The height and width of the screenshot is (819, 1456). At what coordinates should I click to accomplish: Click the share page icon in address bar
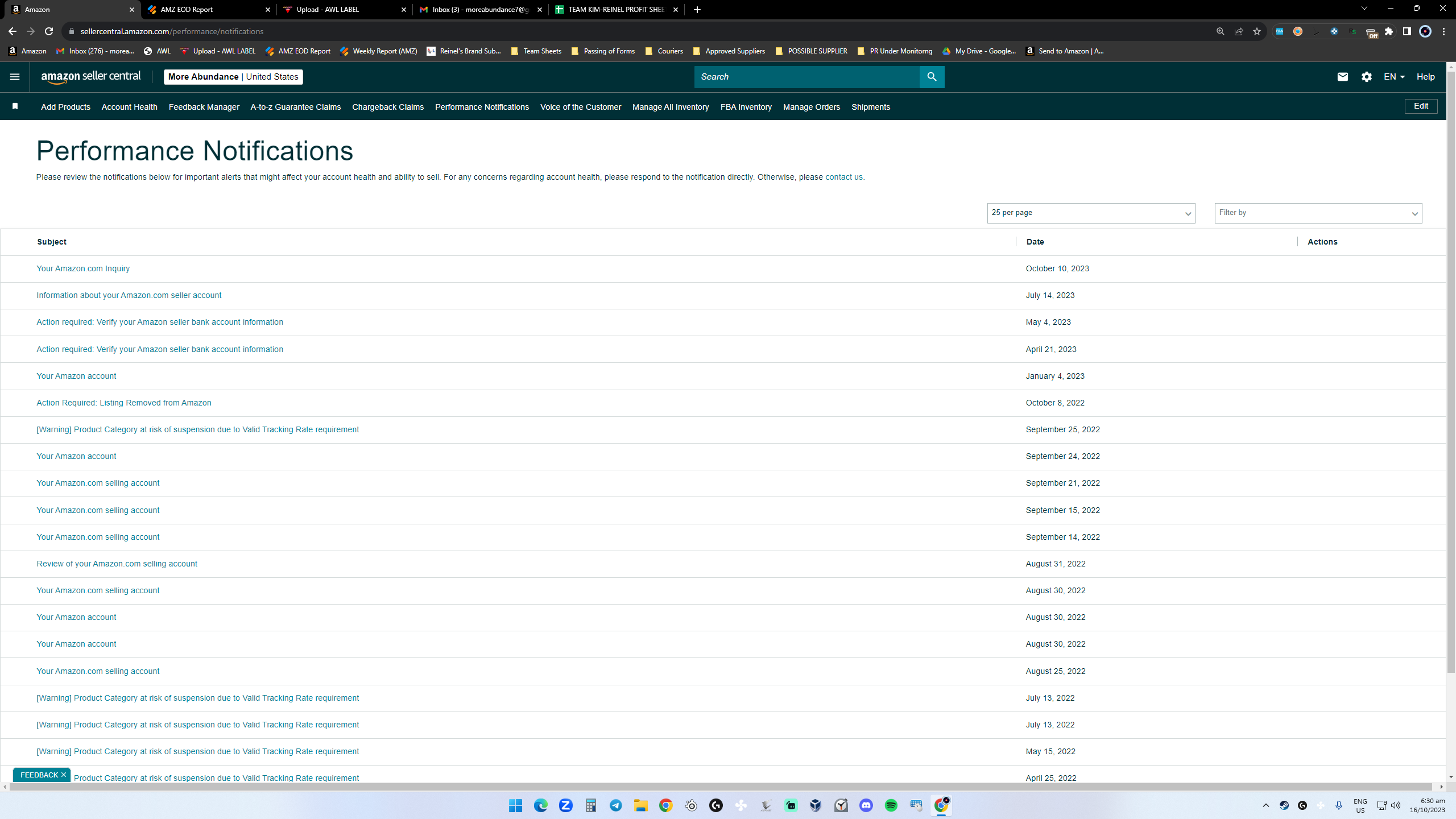pos(1239,31)
